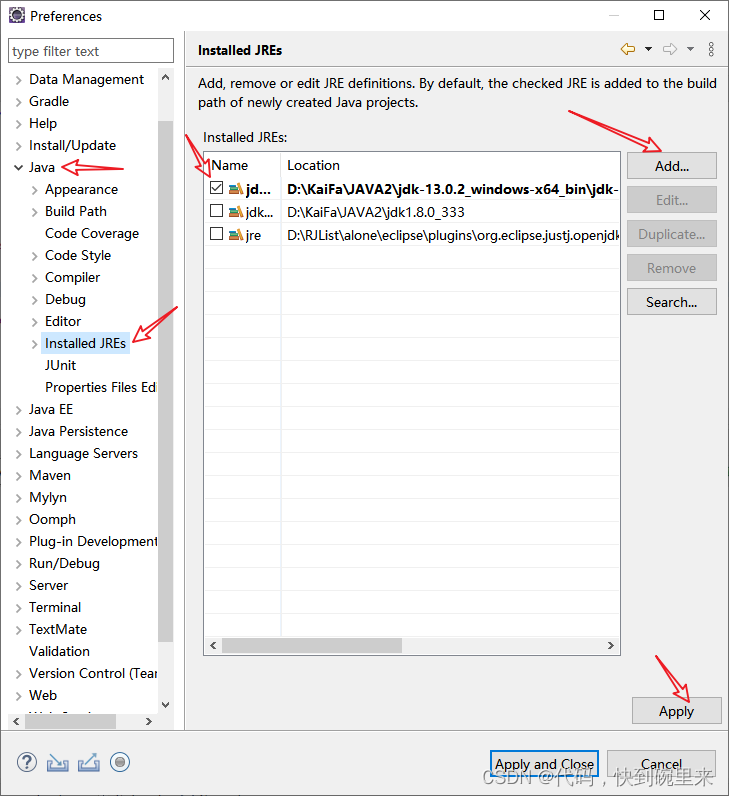This screenshot has width=729, height=796.
Task: Click the Apply button
Action: click(676, 711)
